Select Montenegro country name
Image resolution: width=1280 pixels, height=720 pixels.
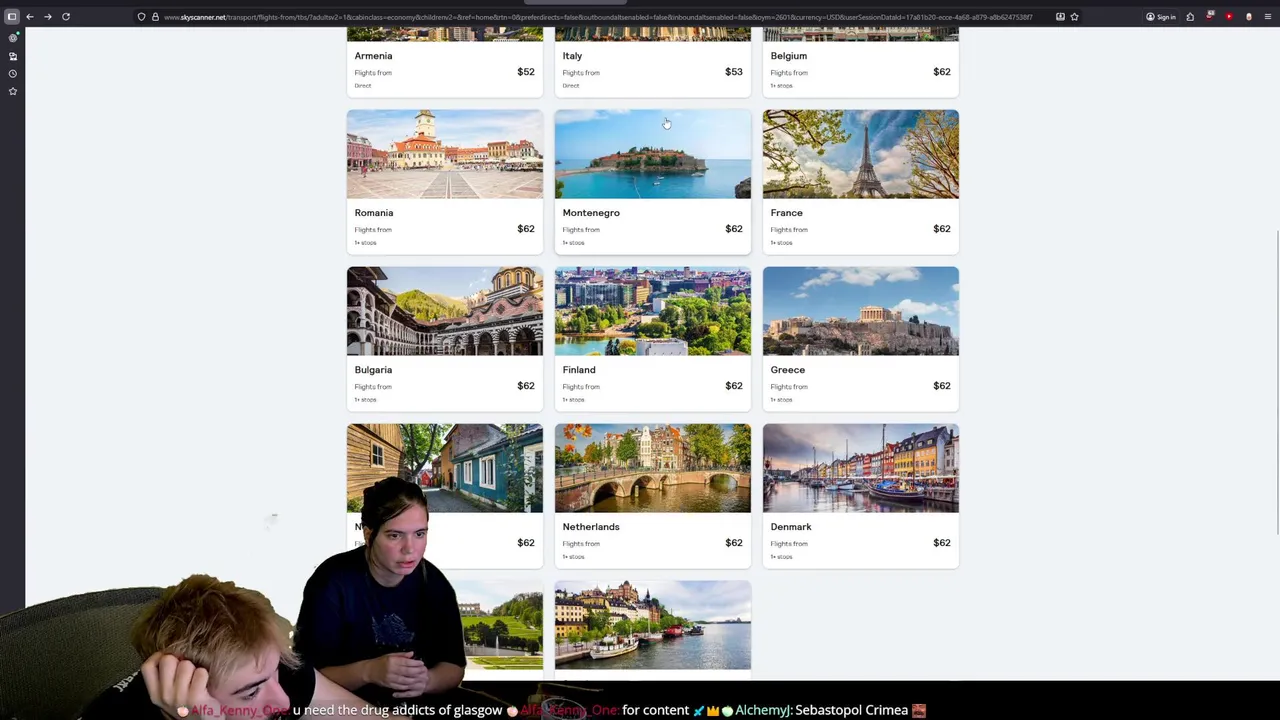pos(591,213)
